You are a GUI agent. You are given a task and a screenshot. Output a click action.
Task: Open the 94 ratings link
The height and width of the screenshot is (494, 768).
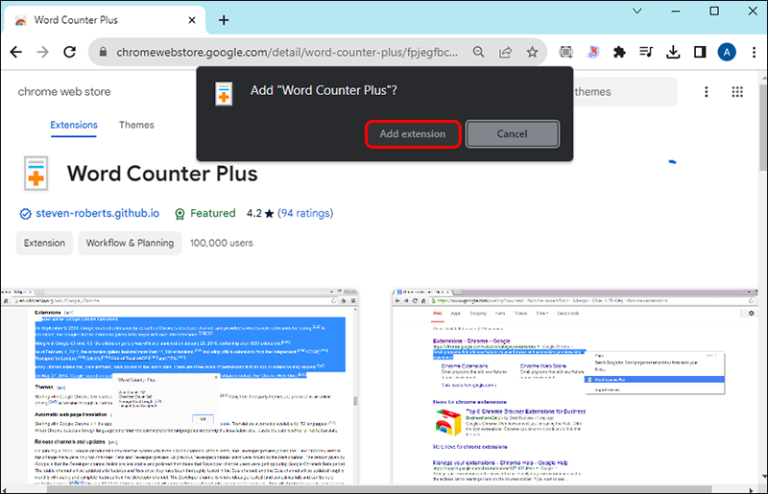coord(305,213)
